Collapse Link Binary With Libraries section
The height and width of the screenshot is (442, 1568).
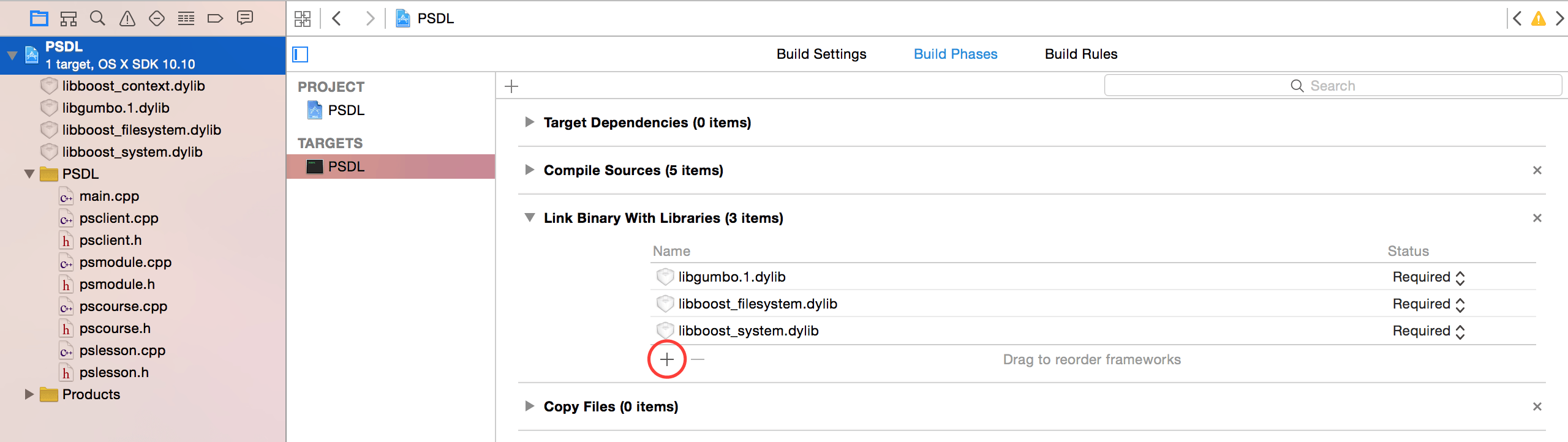click(529, 218)
